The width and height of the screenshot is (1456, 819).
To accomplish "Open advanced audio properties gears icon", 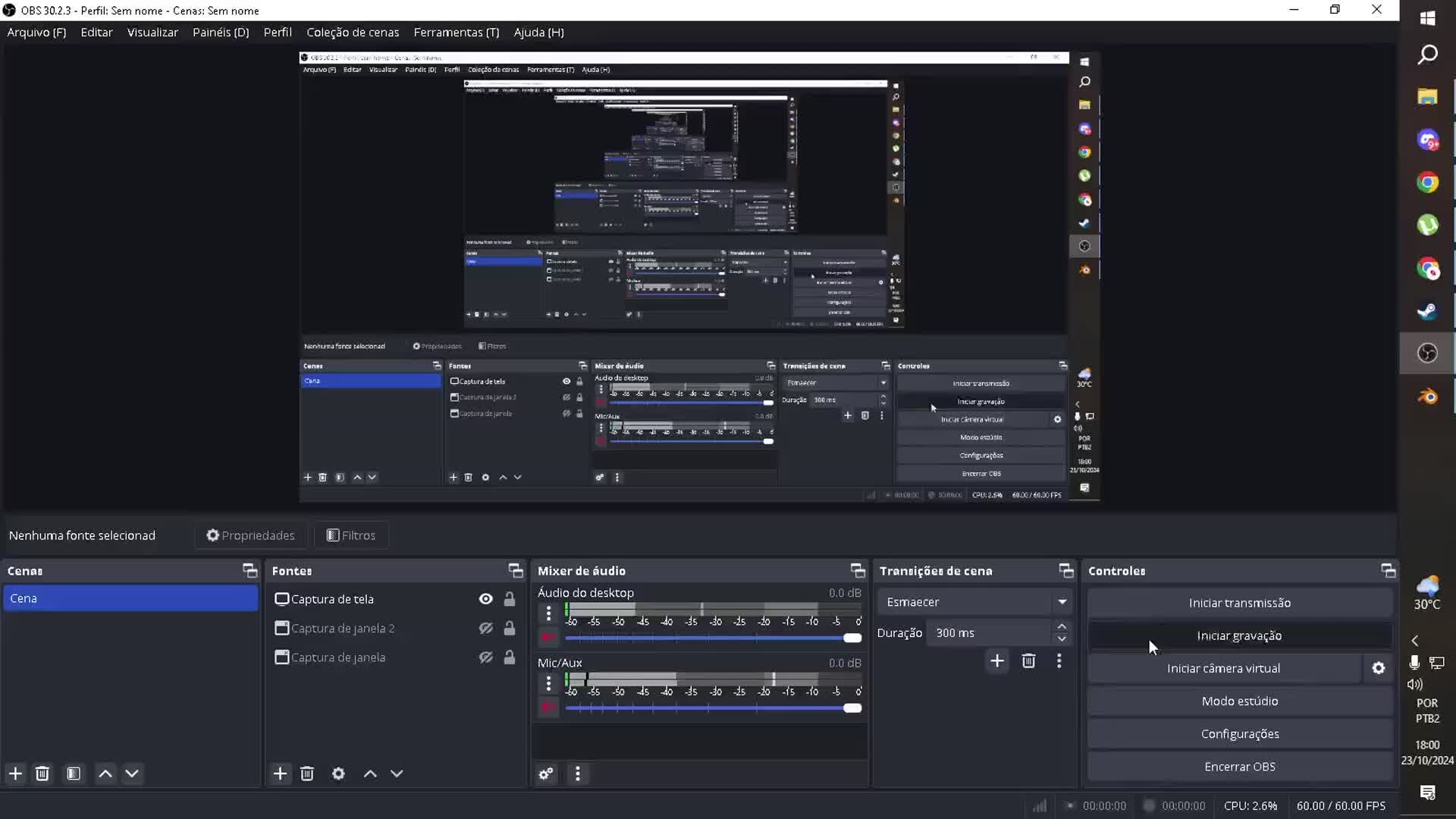I will 546,773.
